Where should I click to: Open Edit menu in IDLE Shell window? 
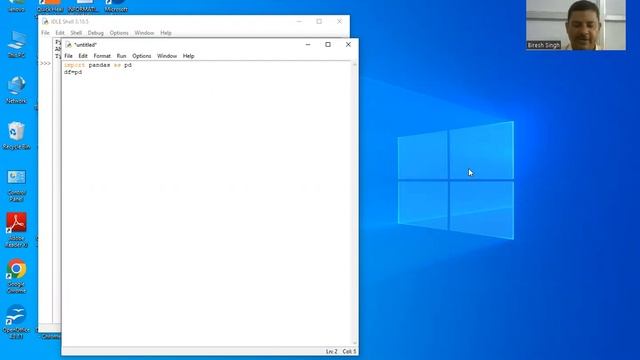coord(60,33)
